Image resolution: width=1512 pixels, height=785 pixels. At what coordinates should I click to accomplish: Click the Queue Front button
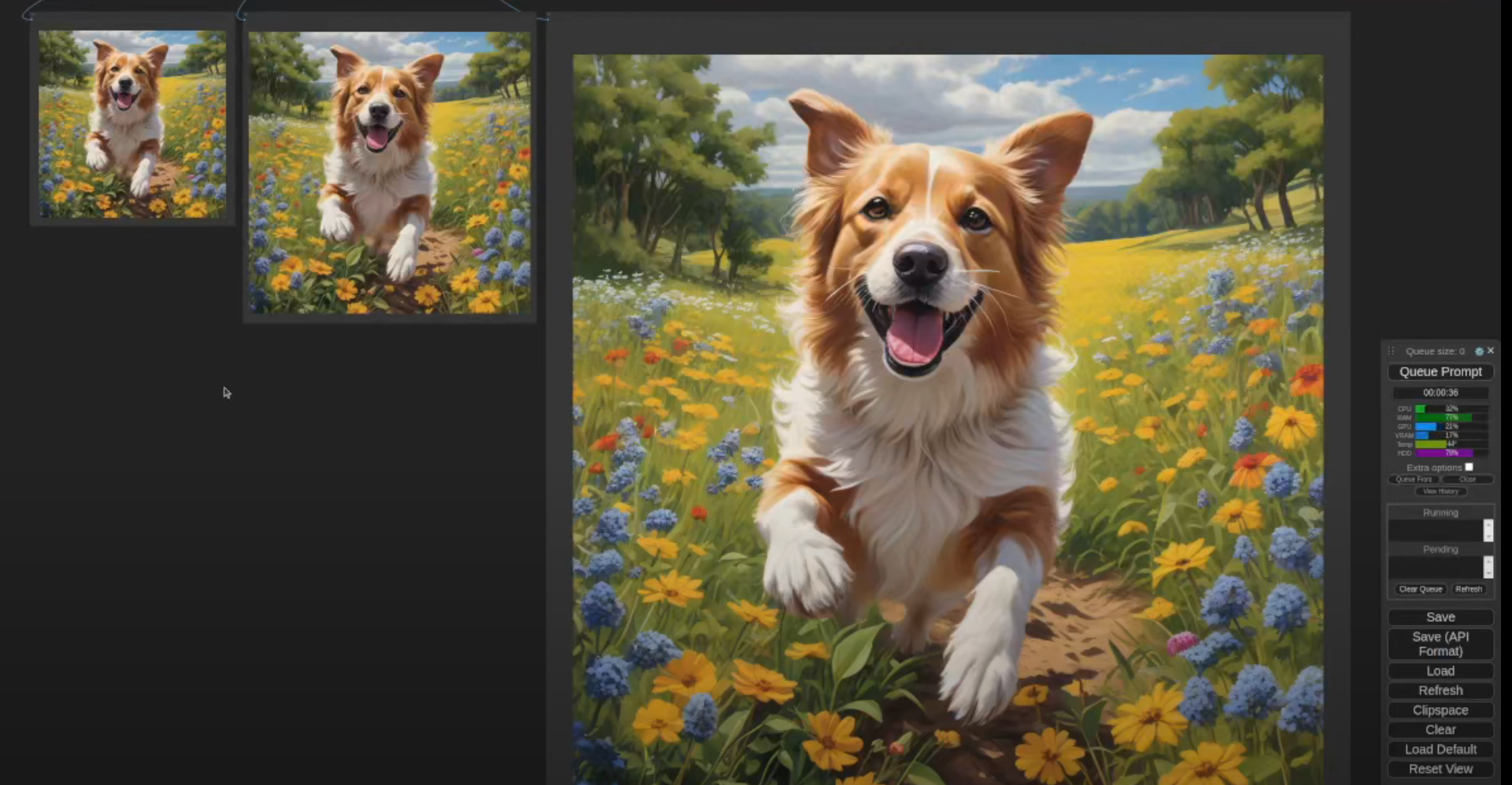(x=1414, y=479)
